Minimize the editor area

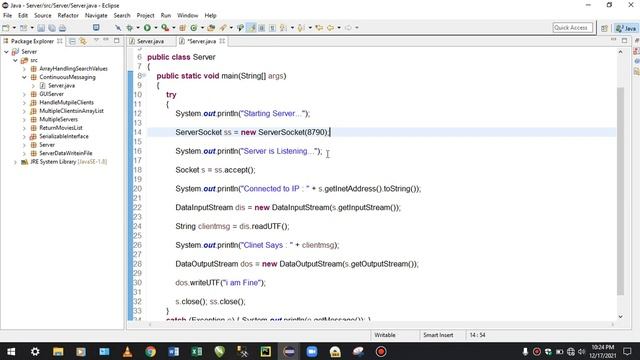pos(613,40)
